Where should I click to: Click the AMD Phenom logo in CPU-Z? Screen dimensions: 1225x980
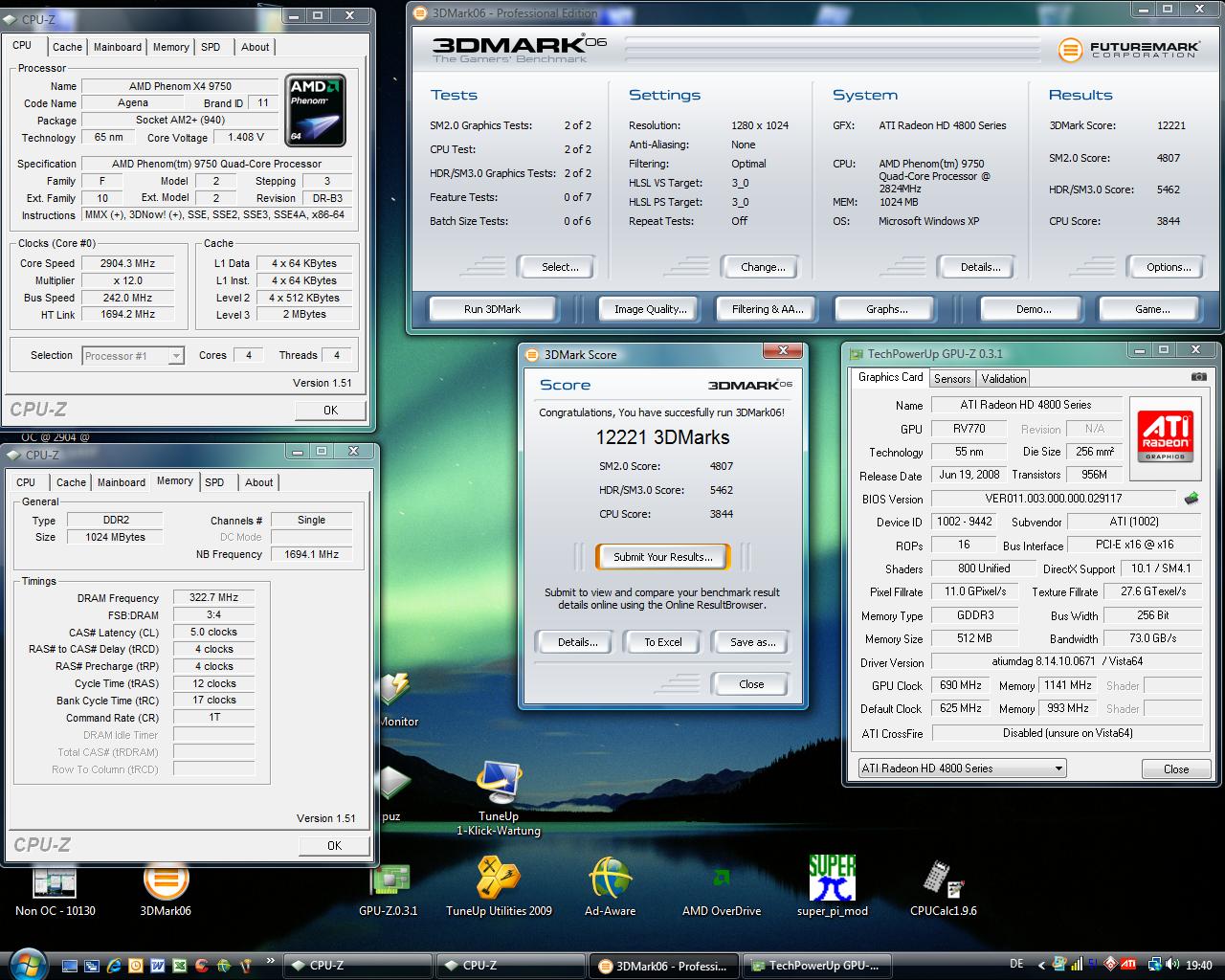pos(315,111)
